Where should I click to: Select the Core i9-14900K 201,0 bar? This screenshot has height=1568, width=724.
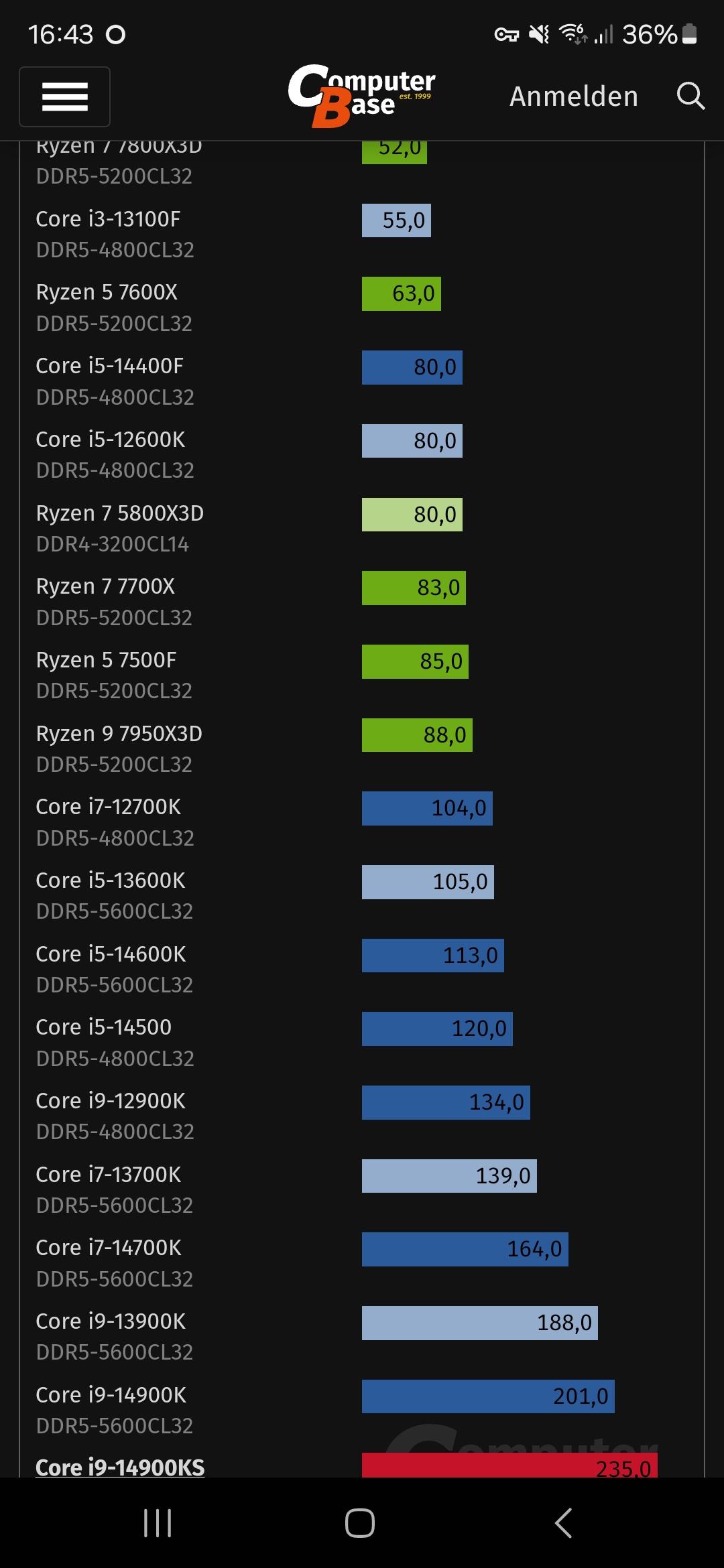click(488, 1396)
